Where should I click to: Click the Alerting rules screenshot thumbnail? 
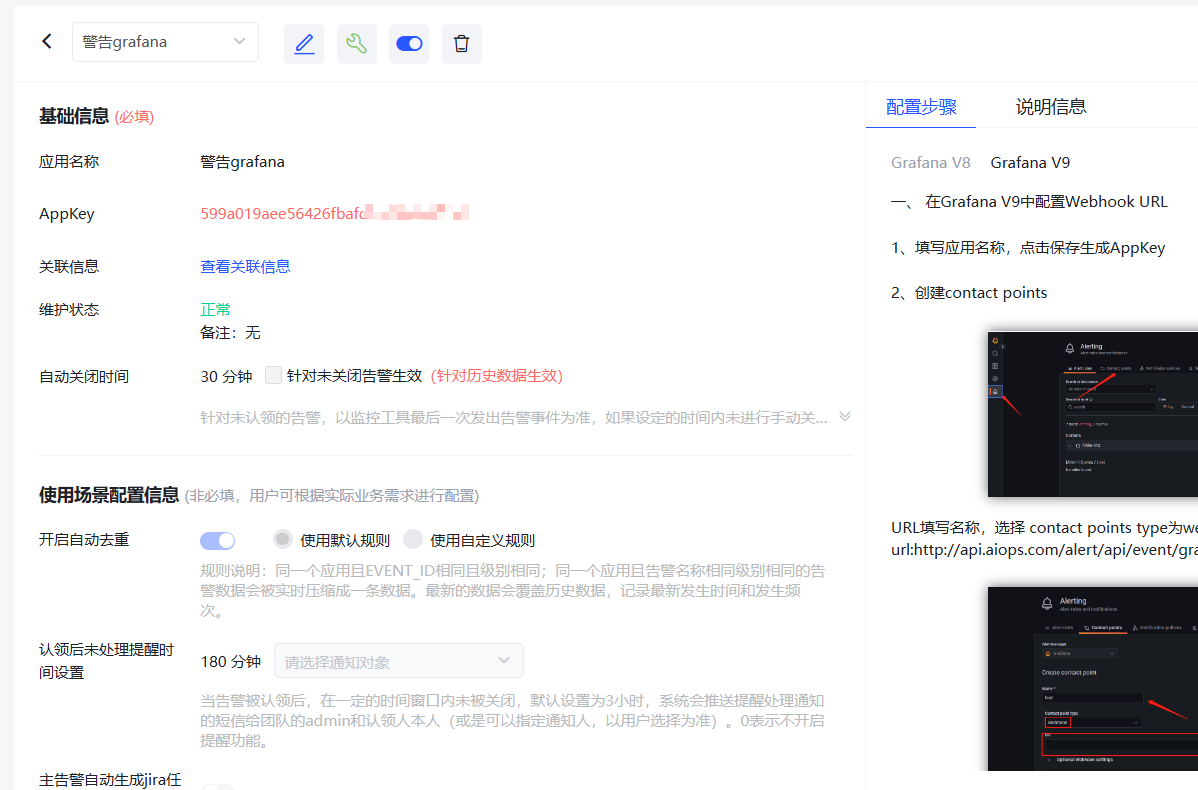click(1092, 414)
